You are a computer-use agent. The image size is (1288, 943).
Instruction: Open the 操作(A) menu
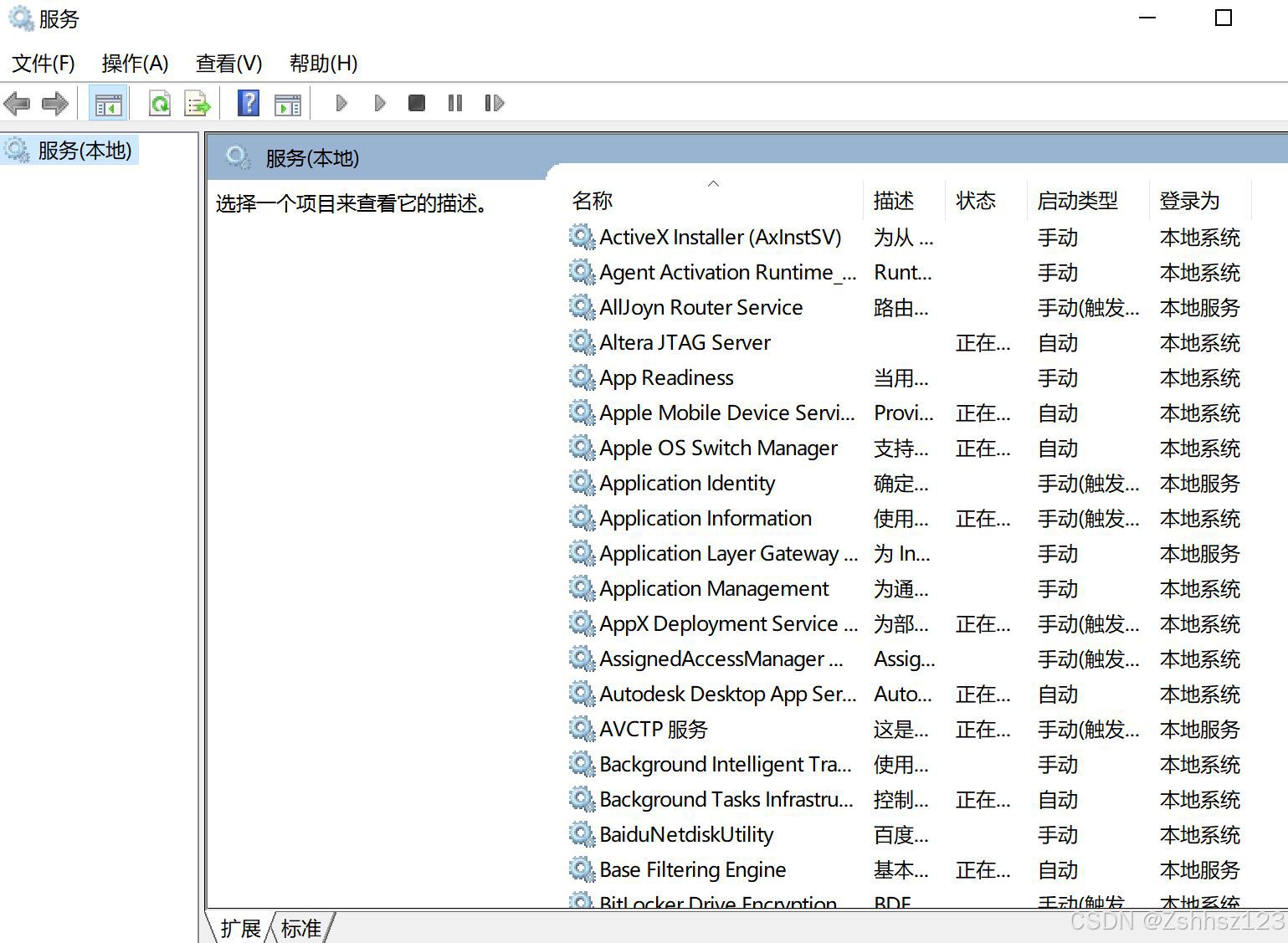click(x=135, y=64)
